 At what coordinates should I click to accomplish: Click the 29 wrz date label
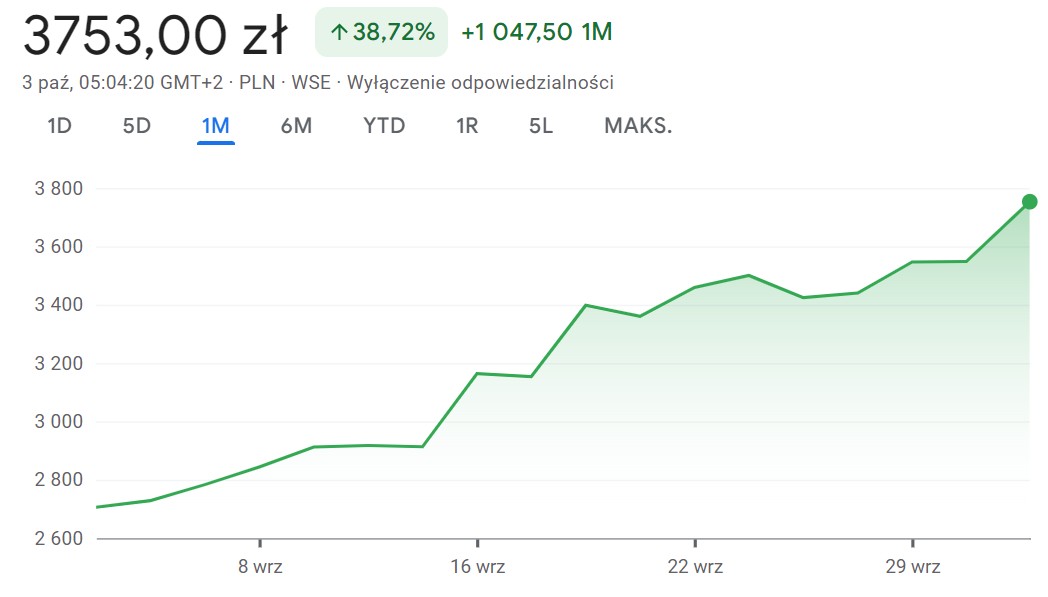pyautogui.click(x=912, y=567)
